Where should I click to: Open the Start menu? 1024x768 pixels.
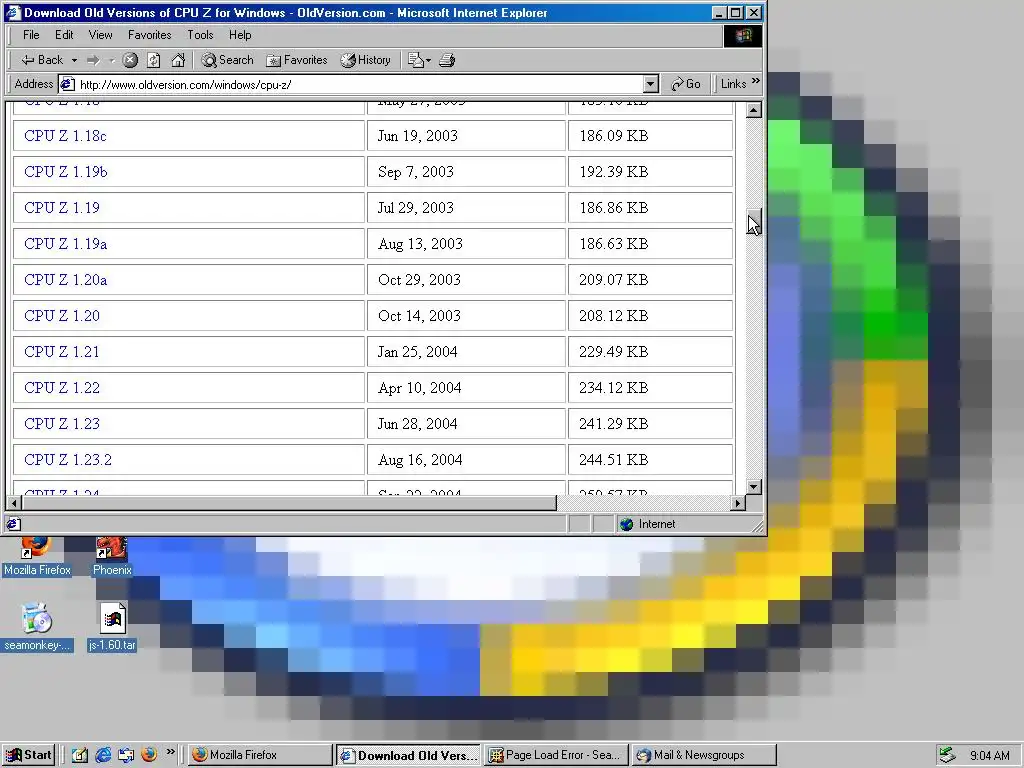(29, 755)
